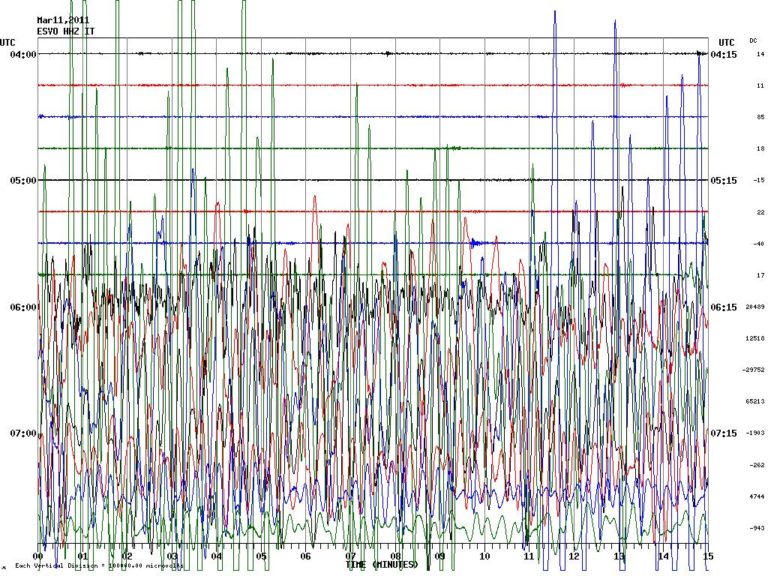Click the TIME (MINUTES) axis title
This screenshot has width=768, height=576.
coord(383,565)
